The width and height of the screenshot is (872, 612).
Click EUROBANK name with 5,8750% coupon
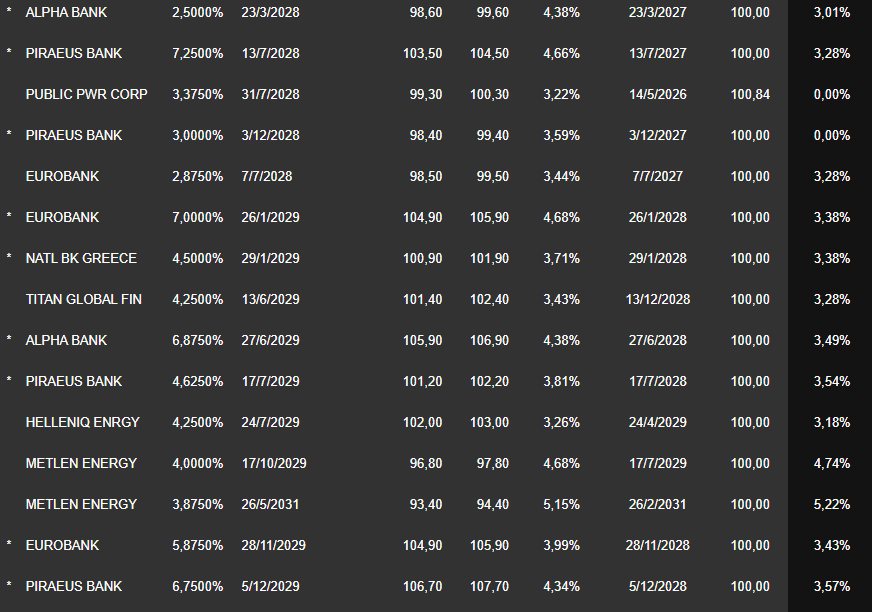pos(62,545)
